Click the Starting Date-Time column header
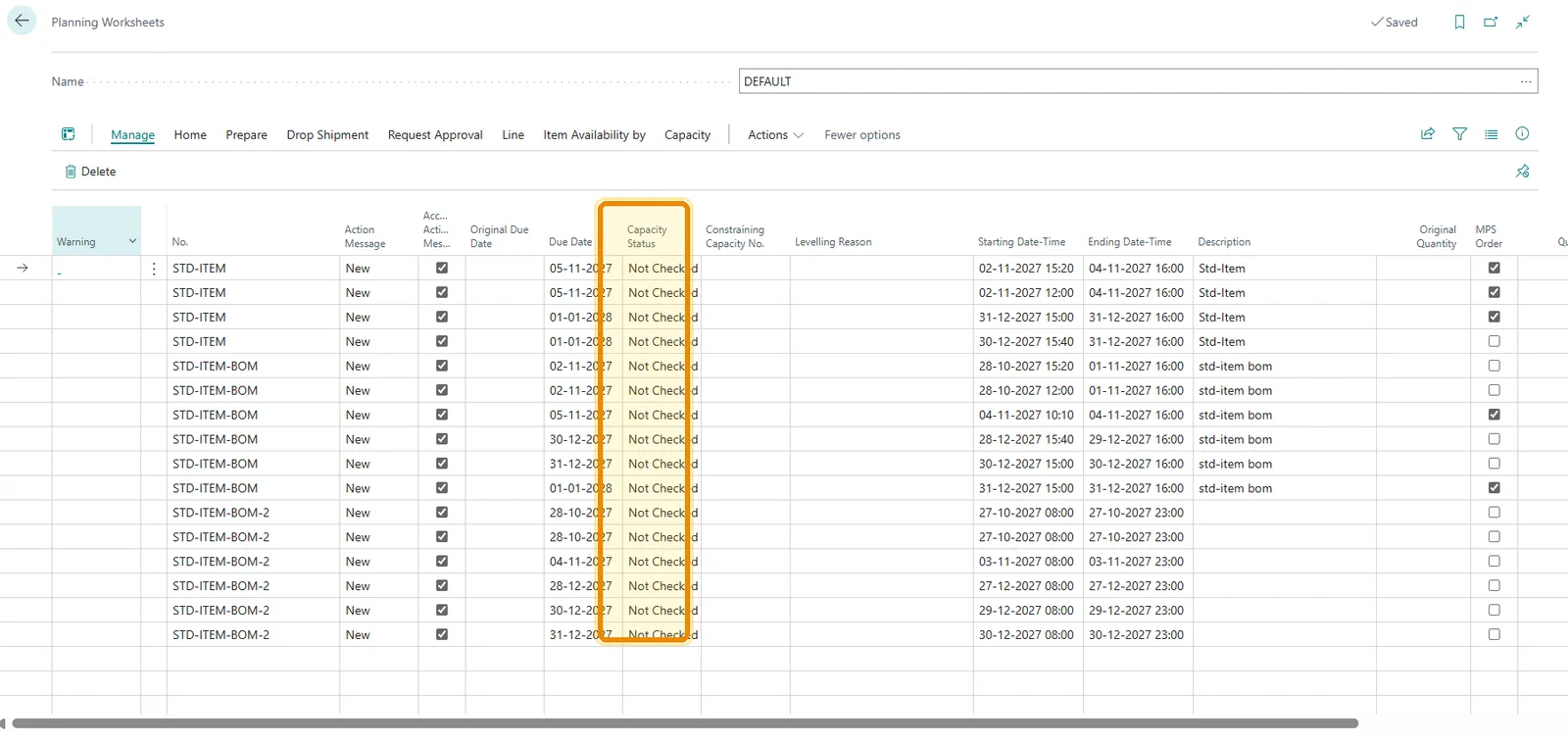The width and height of the screenshot is (1568, 744). (1021, 242)
